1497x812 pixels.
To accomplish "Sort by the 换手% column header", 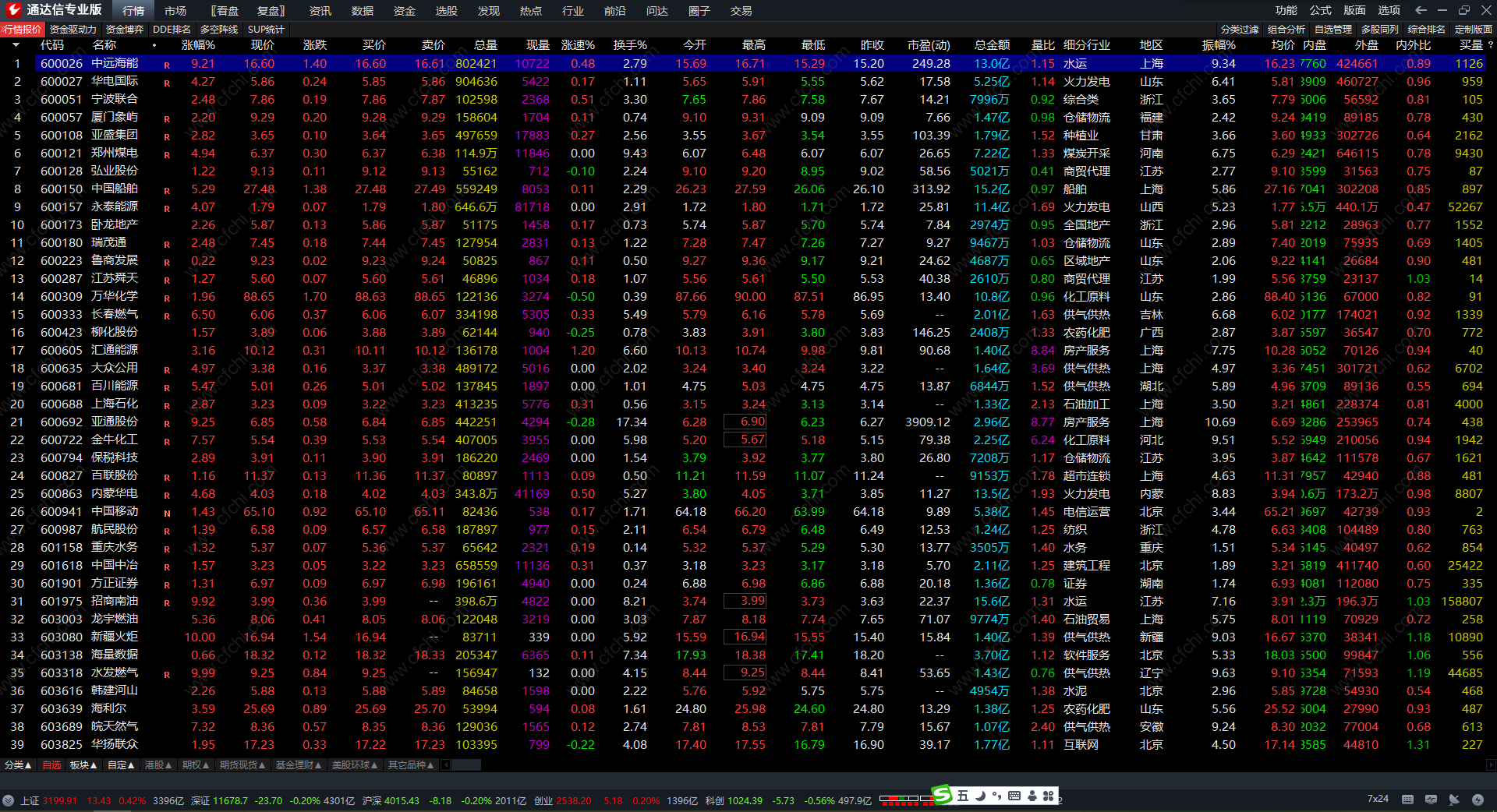I will 630,45.
